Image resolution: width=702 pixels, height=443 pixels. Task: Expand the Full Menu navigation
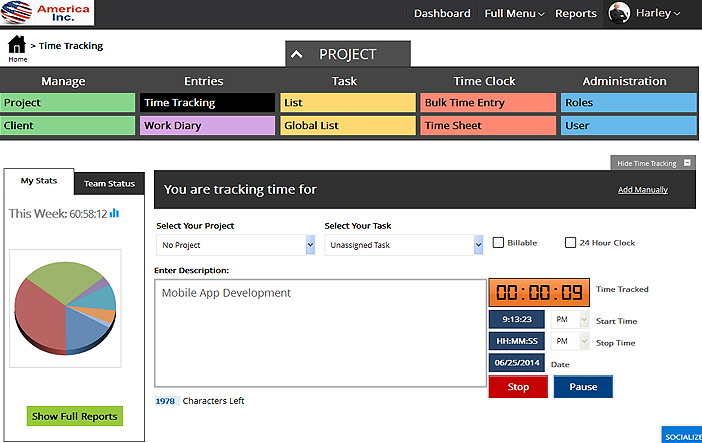pyautogui.click(x=514, y=14)
